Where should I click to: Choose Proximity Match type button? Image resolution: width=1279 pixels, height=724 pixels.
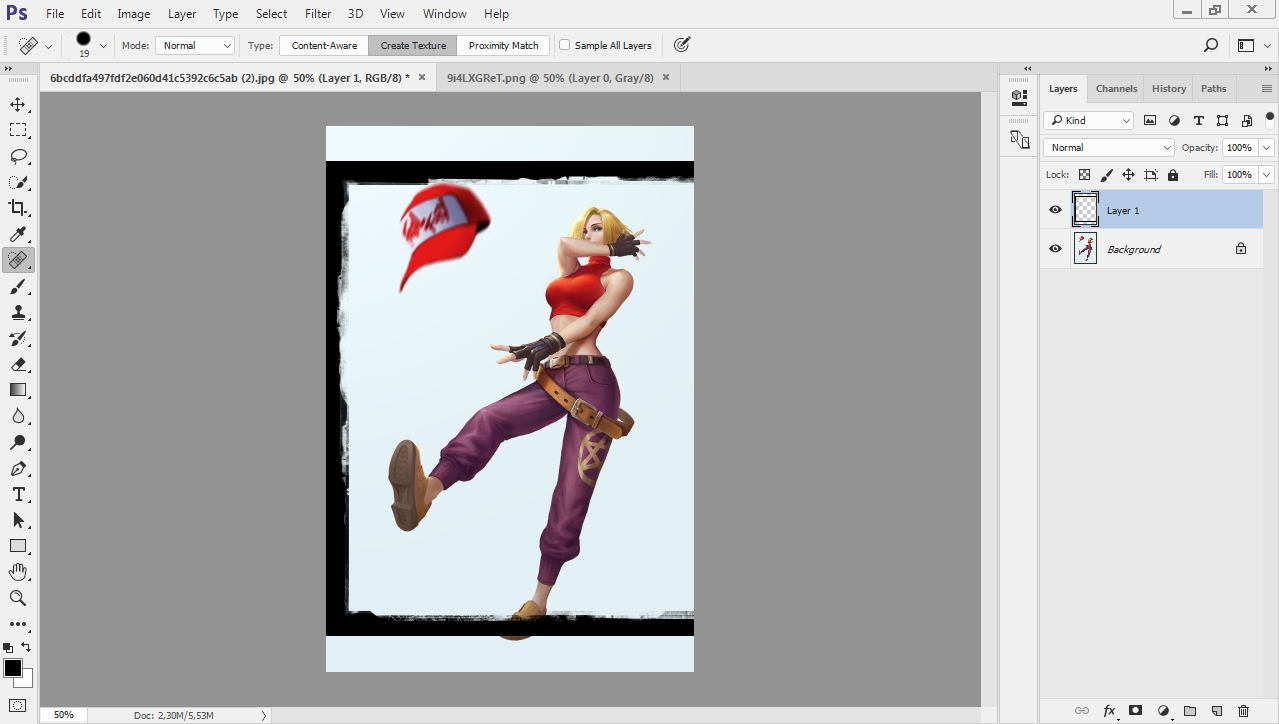(x=503, y=45)
